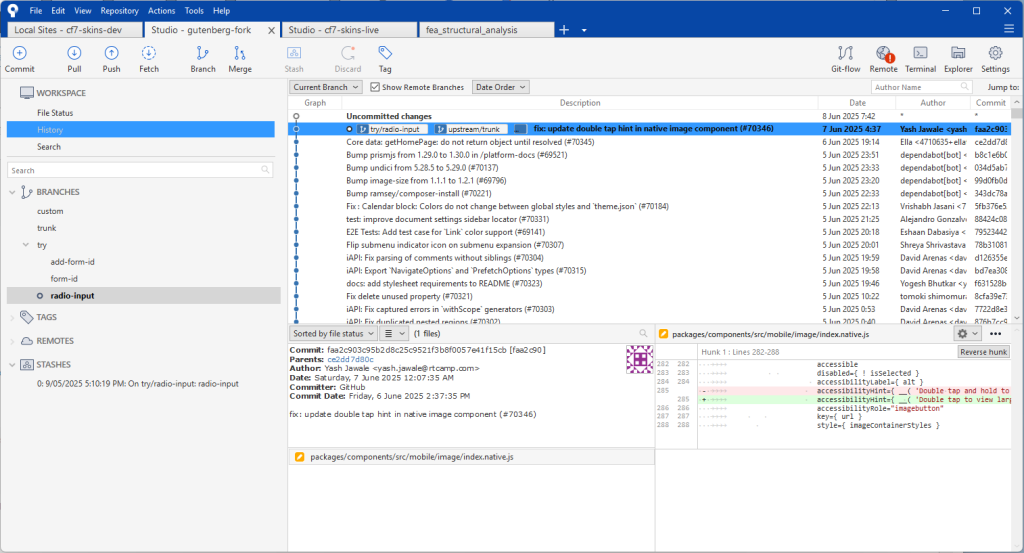Click the Tag toolbar icon
Viewport: 1024px width, 553px height.
[x=385, y=54]
